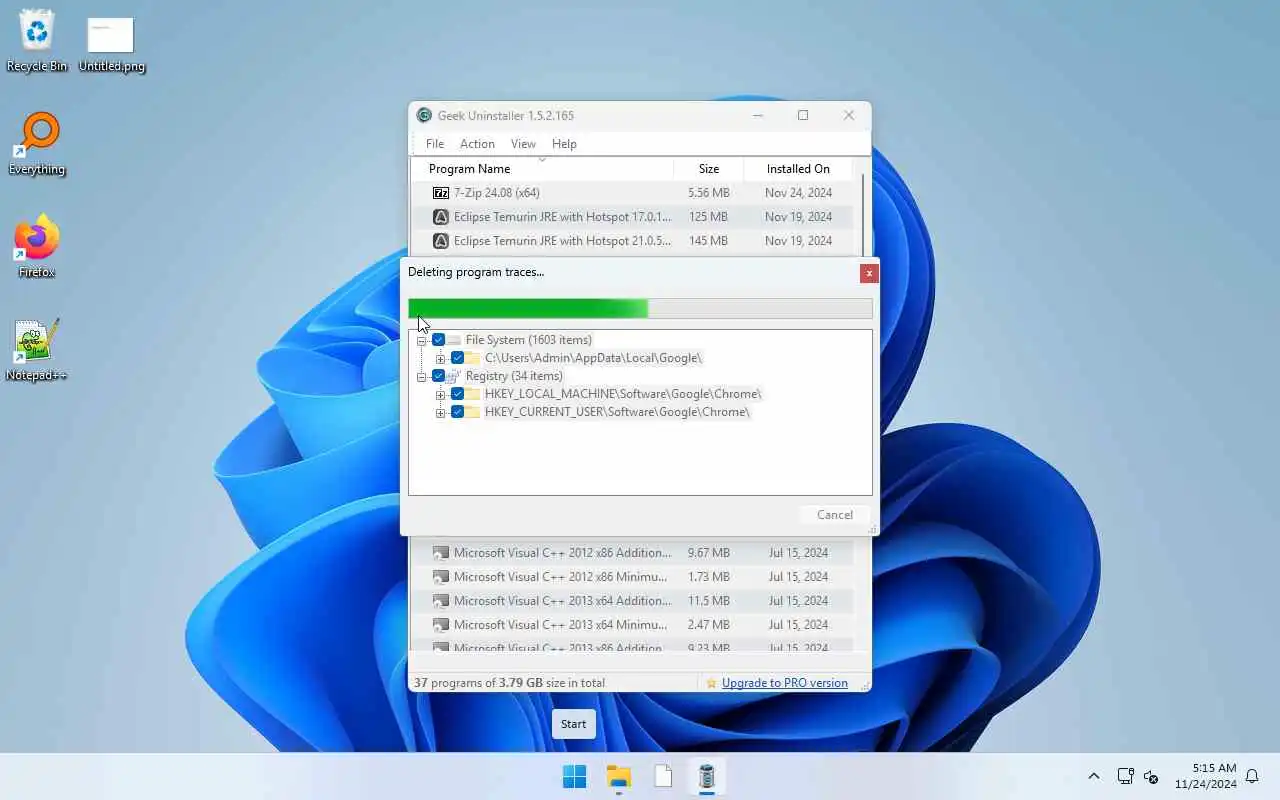Open the View menu

pos(523,144)
